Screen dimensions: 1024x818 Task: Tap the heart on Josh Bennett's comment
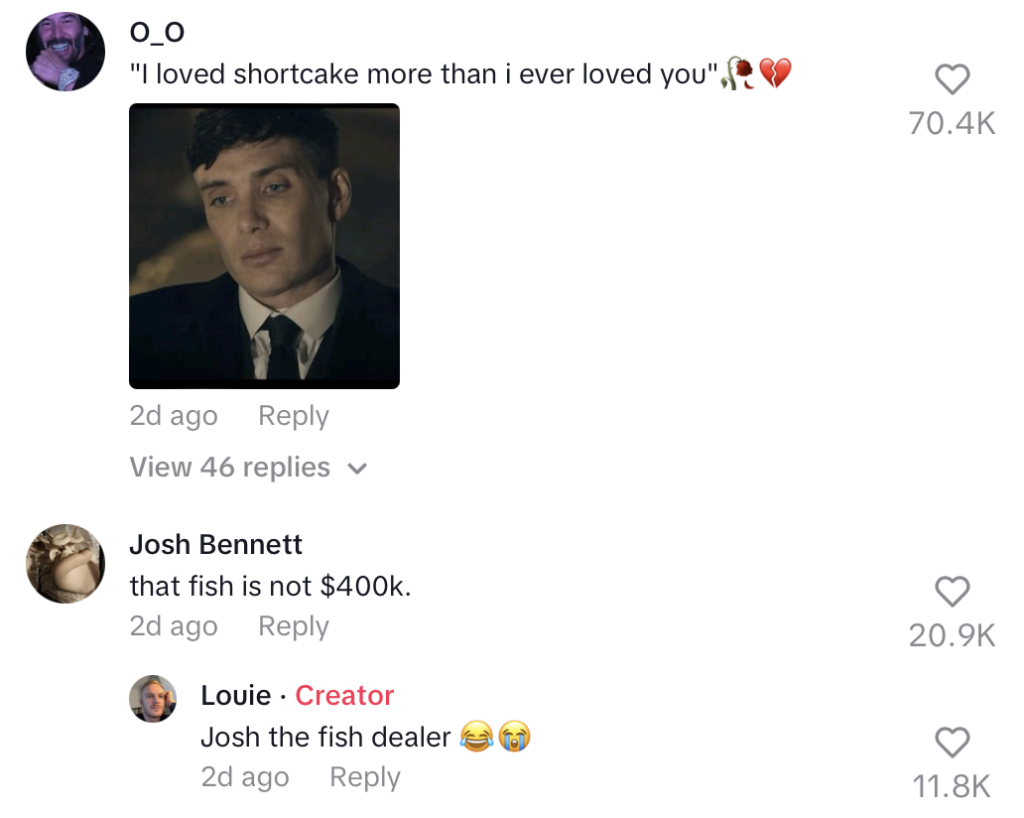(951, 592)
